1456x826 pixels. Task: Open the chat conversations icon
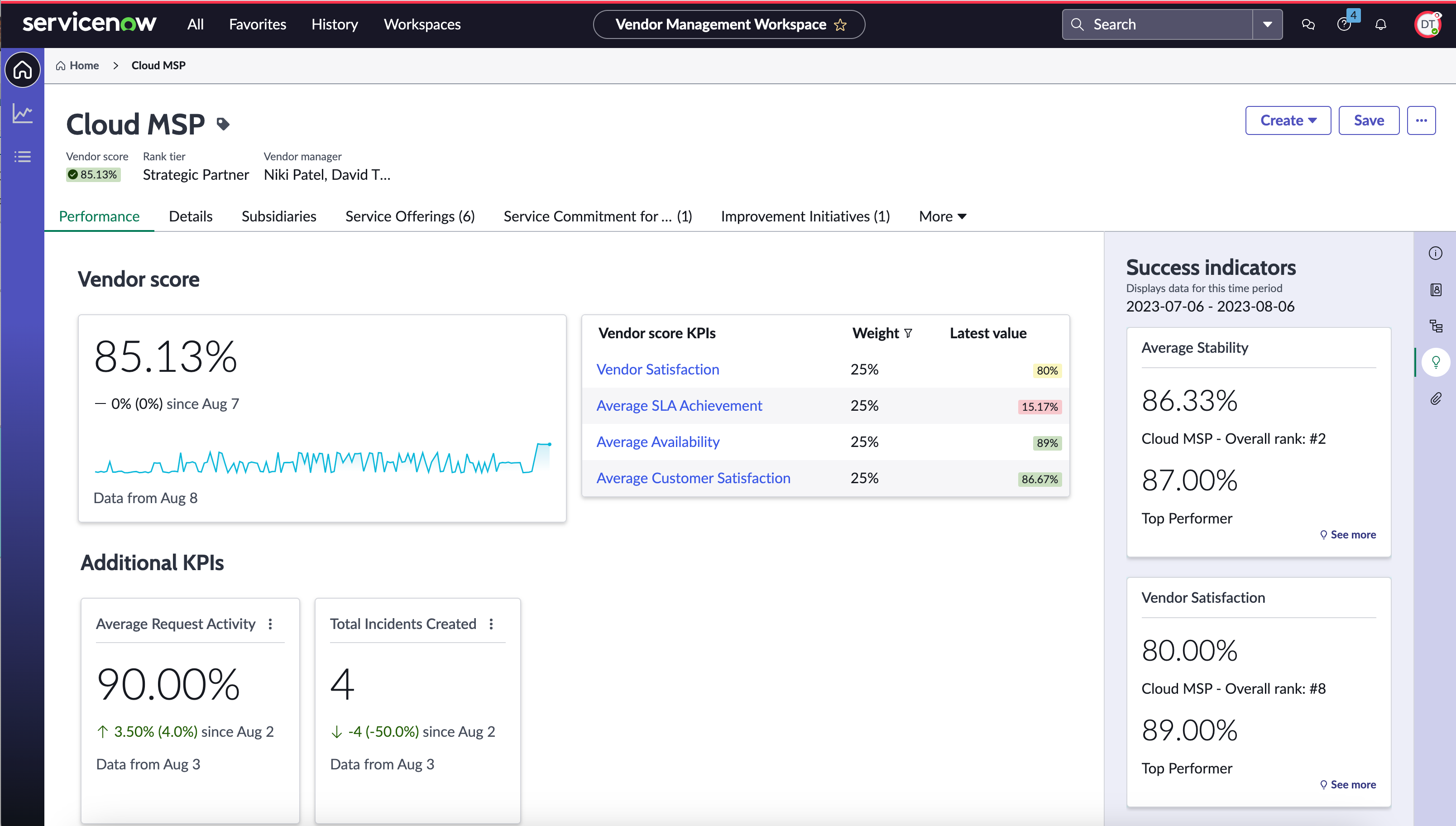click(x=1308, y=24)
